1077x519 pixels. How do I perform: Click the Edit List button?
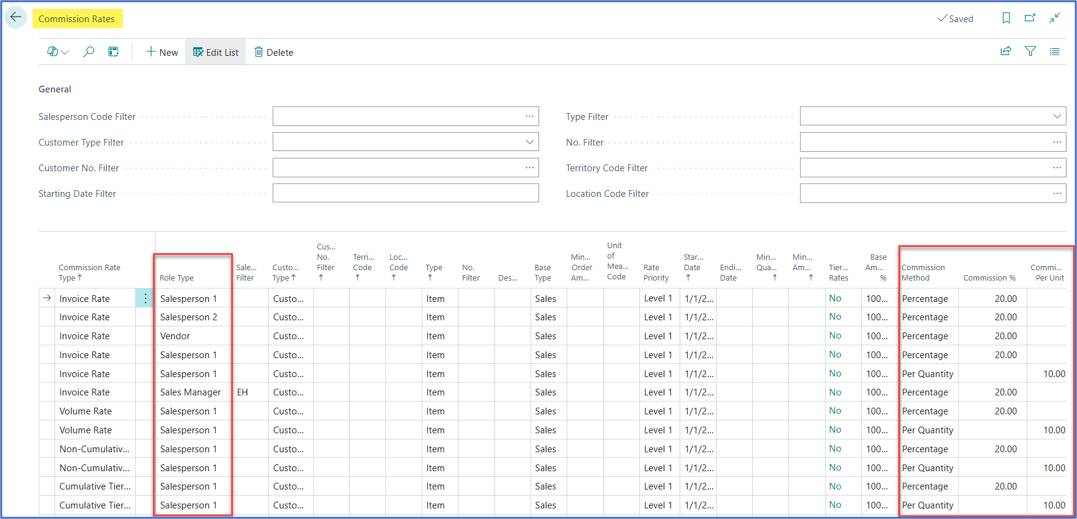pos(216,52)
